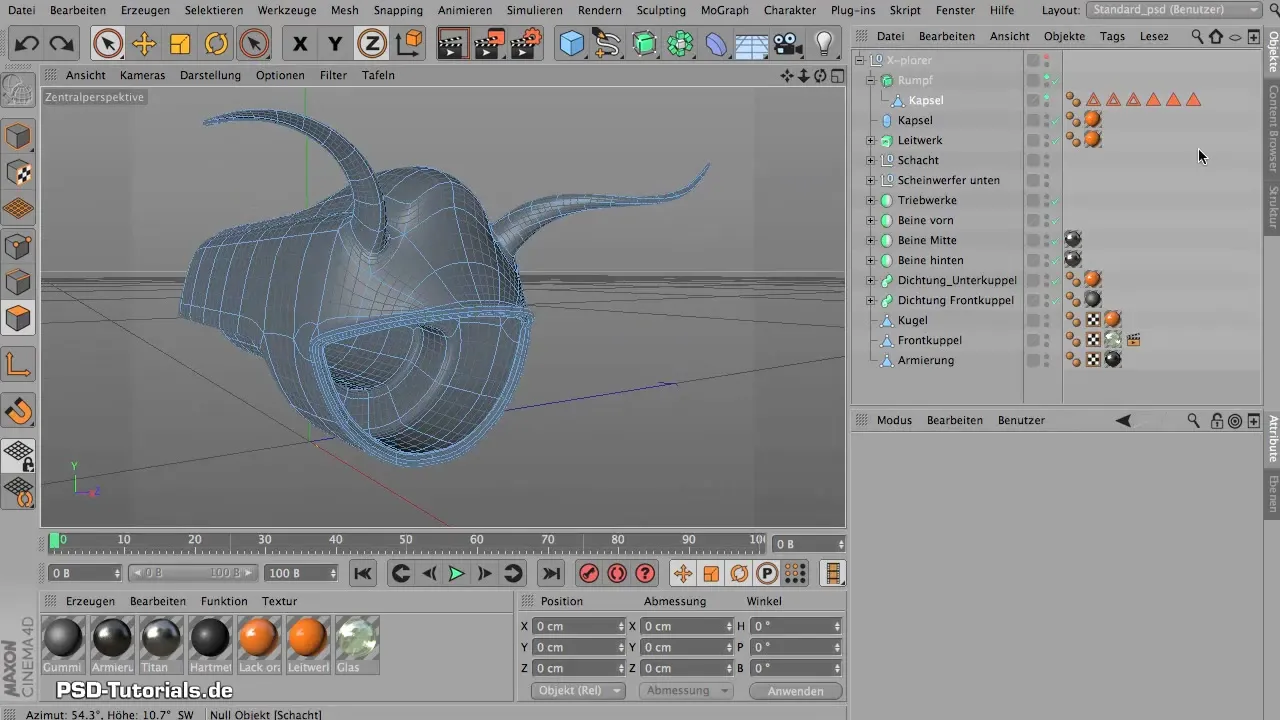Screen dimensions: 1280x720
Task: Open the render settings gear clapperboard
Action: (x=525, y=44)
